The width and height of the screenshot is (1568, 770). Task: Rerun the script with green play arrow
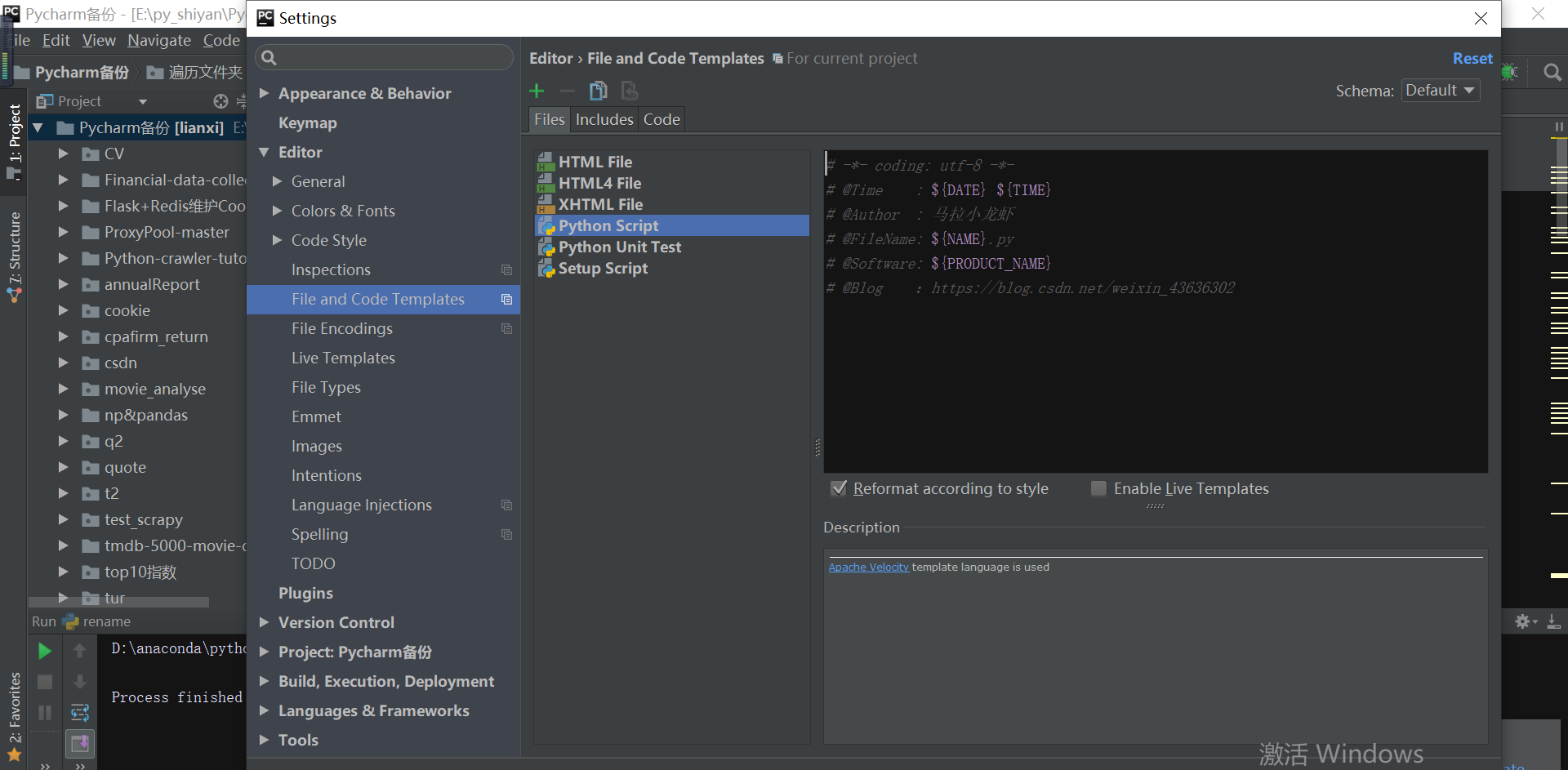coord(44,651)
